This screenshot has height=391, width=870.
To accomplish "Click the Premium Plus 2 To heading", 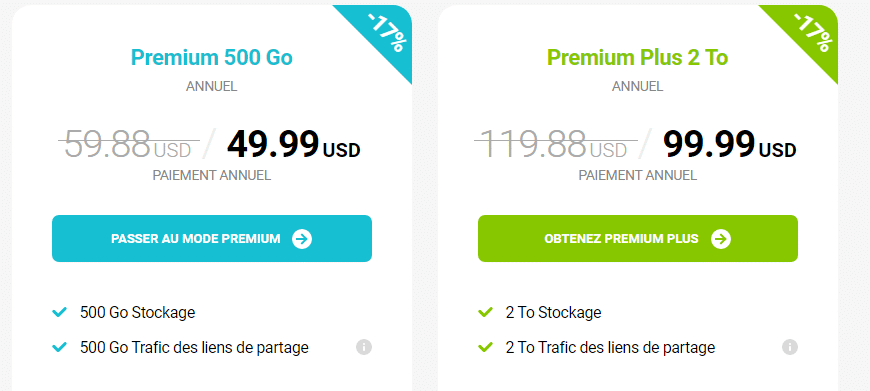I will [x=638, y=58].
